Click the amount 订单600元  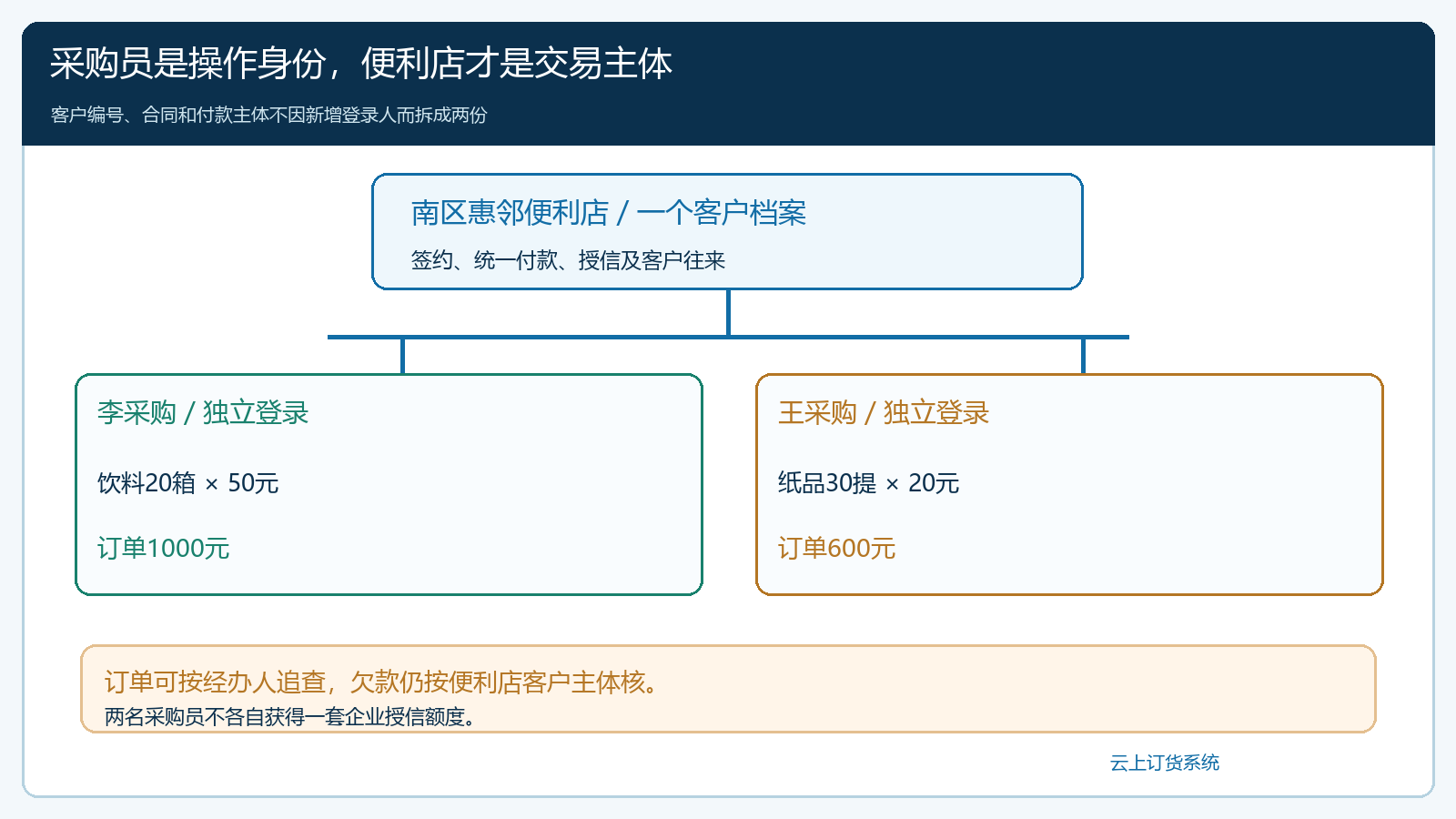point(836,548)
